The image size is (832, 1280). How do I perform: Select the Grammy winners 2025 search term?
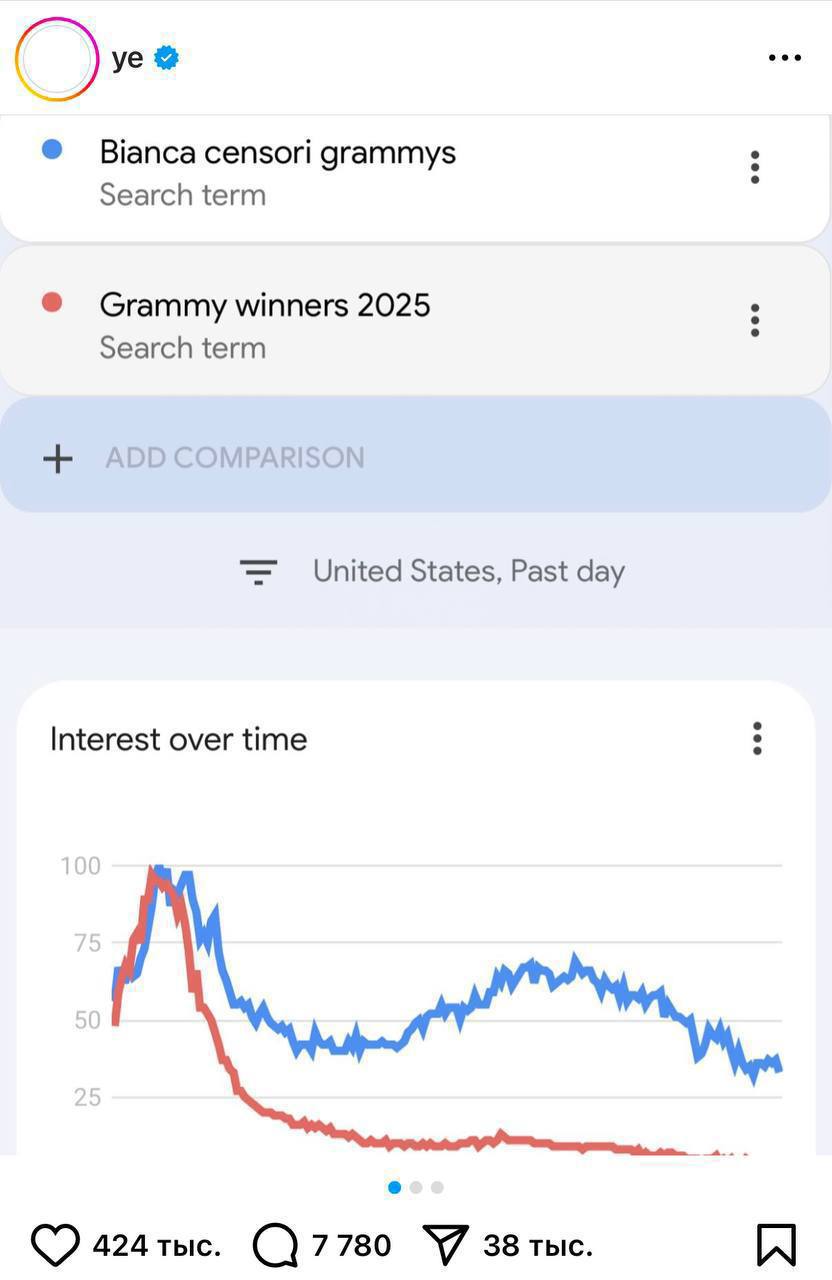coord(265,305)
